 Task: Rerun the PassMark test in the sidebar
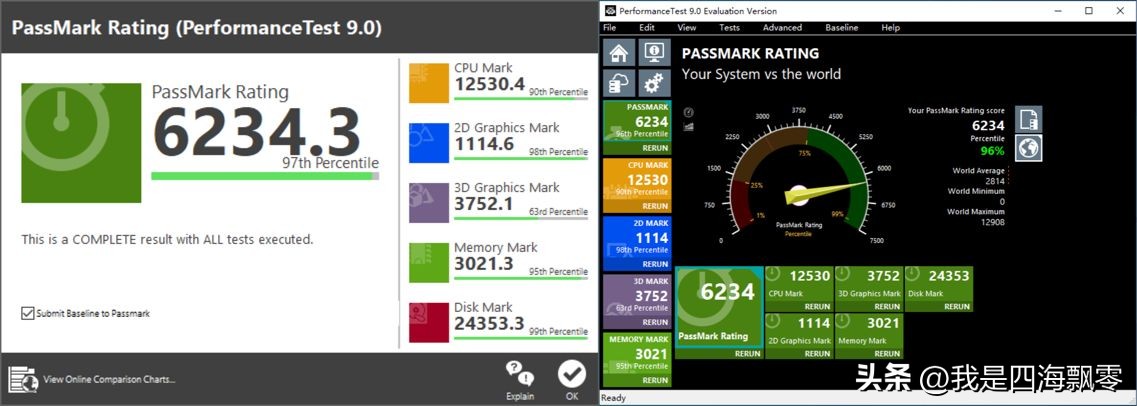tap(656, 148)
